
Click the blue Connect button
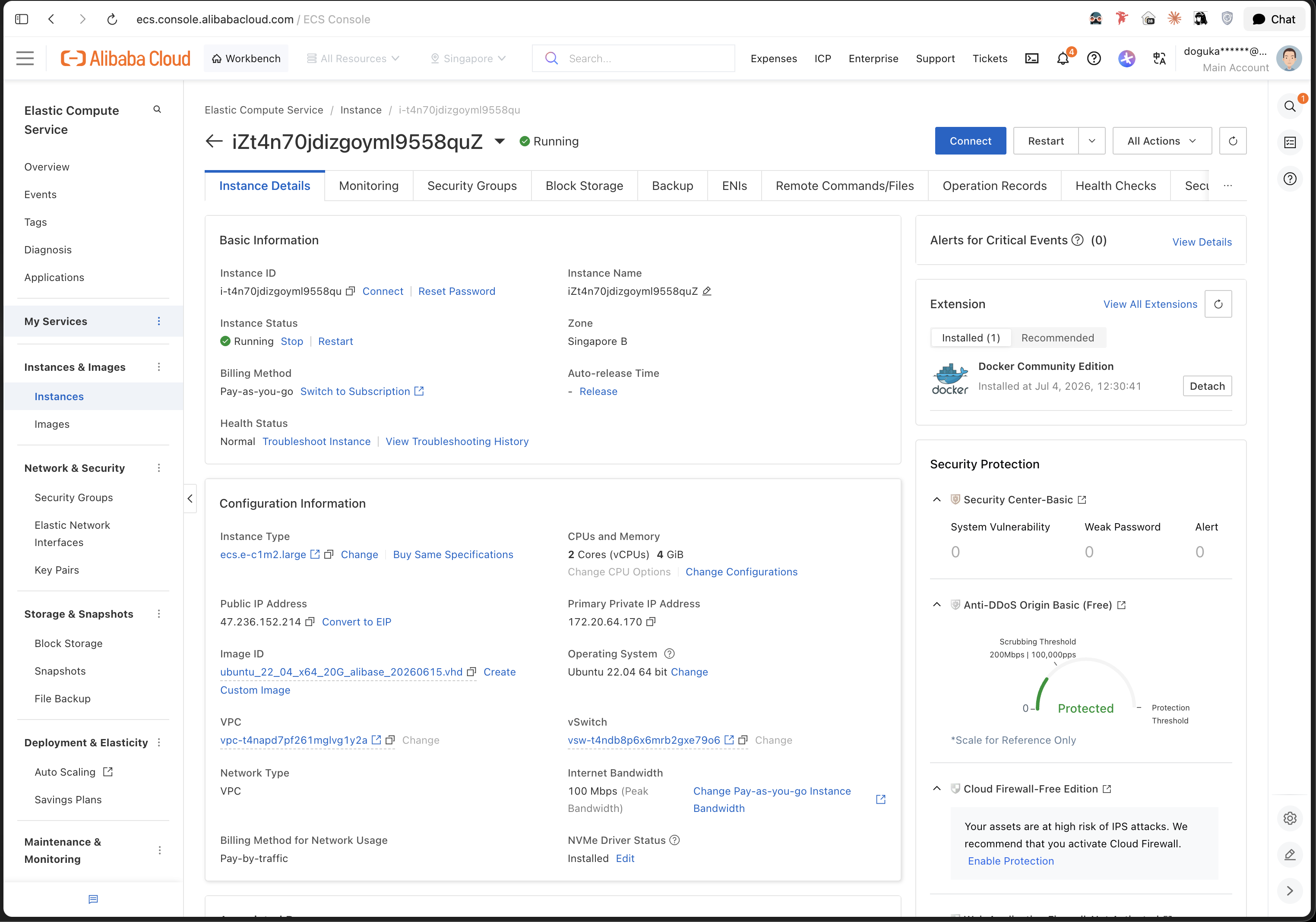coord(971,141)
